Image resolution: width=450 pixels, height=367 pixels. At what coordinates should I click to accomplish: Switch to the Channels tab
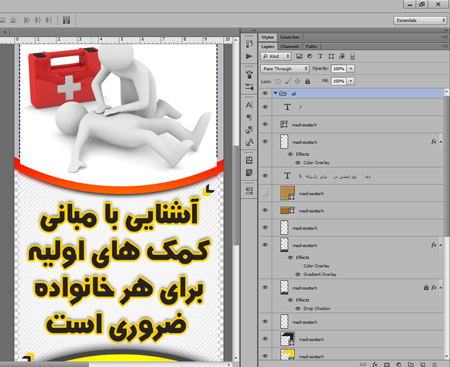click(x=290, y=46)
